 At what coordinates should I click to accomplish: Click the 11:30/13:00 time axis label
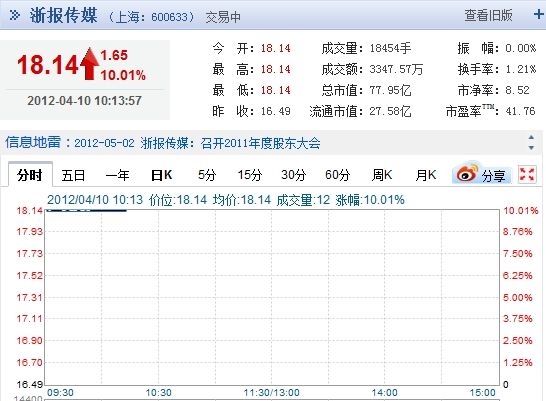(272, 393)
